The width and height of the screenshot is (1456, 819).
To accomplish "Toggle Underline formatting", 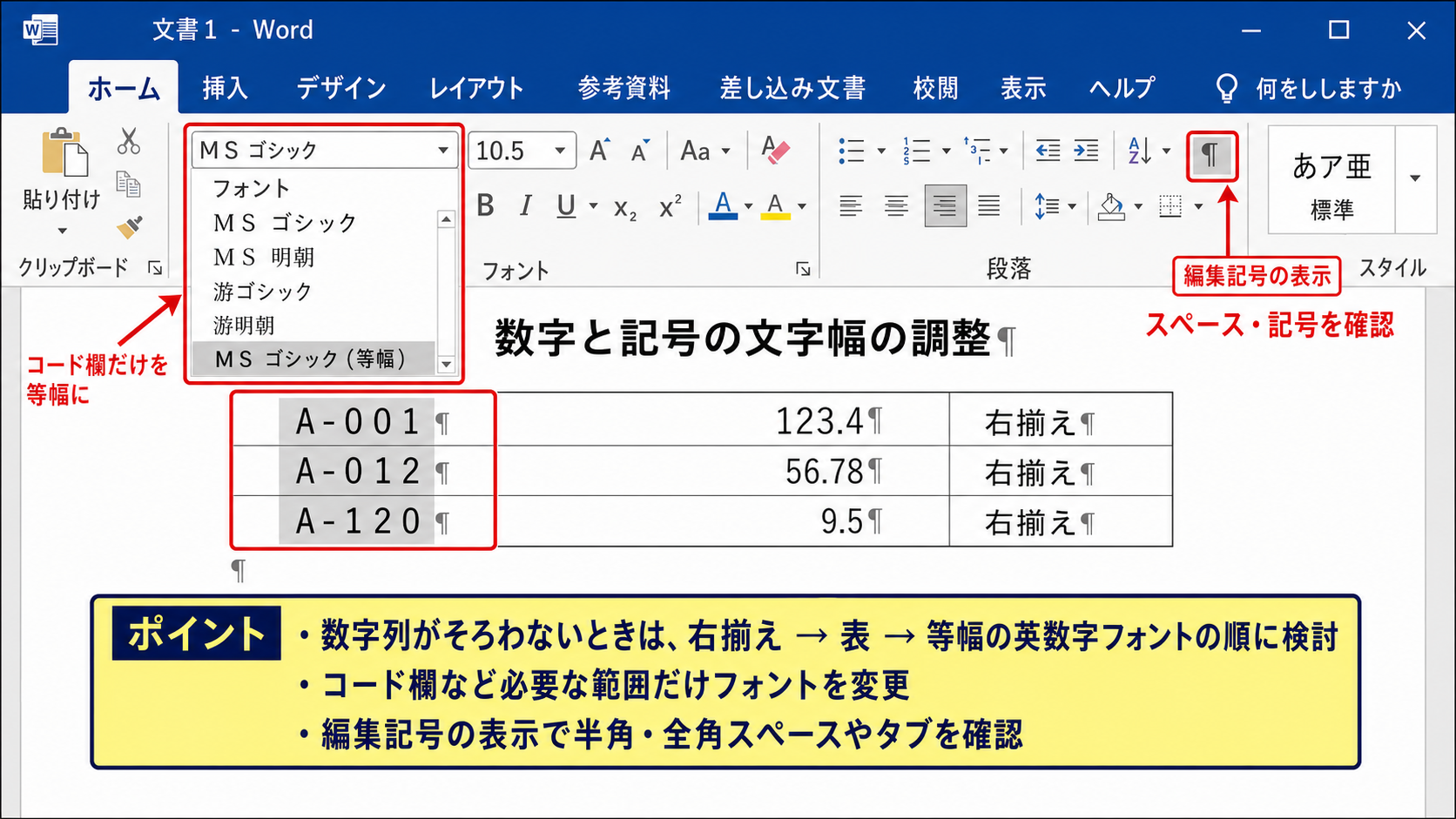I will coord(566,206).
